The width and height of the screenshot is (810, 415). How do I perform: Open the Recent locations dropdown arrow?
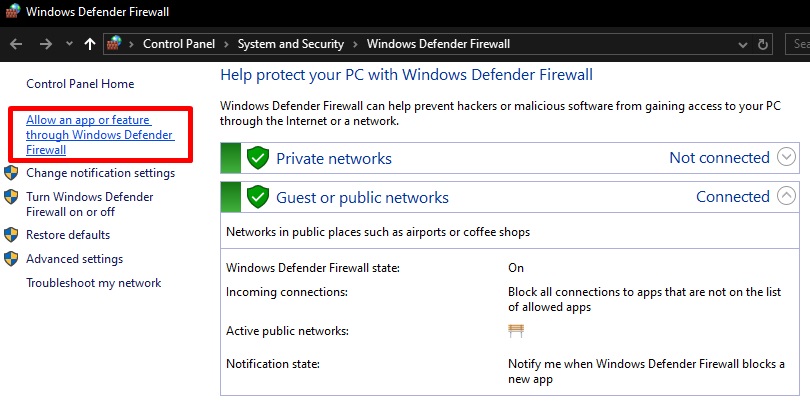(x=68, y=44)
